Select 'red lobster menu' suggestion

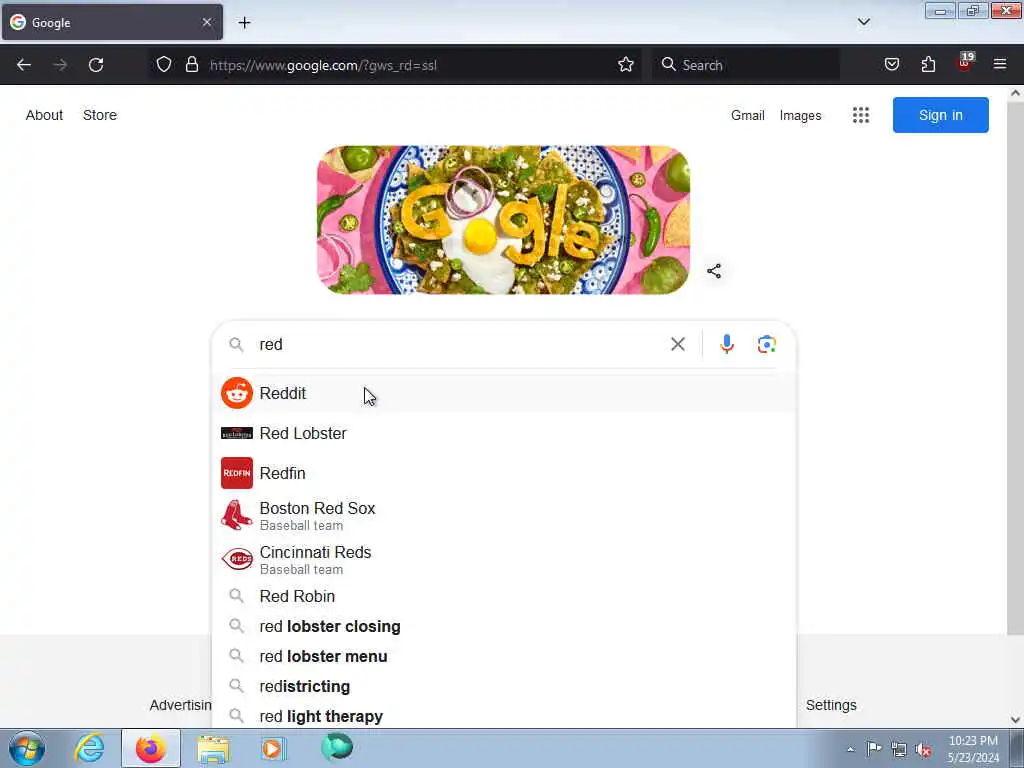tap(504, 656)
